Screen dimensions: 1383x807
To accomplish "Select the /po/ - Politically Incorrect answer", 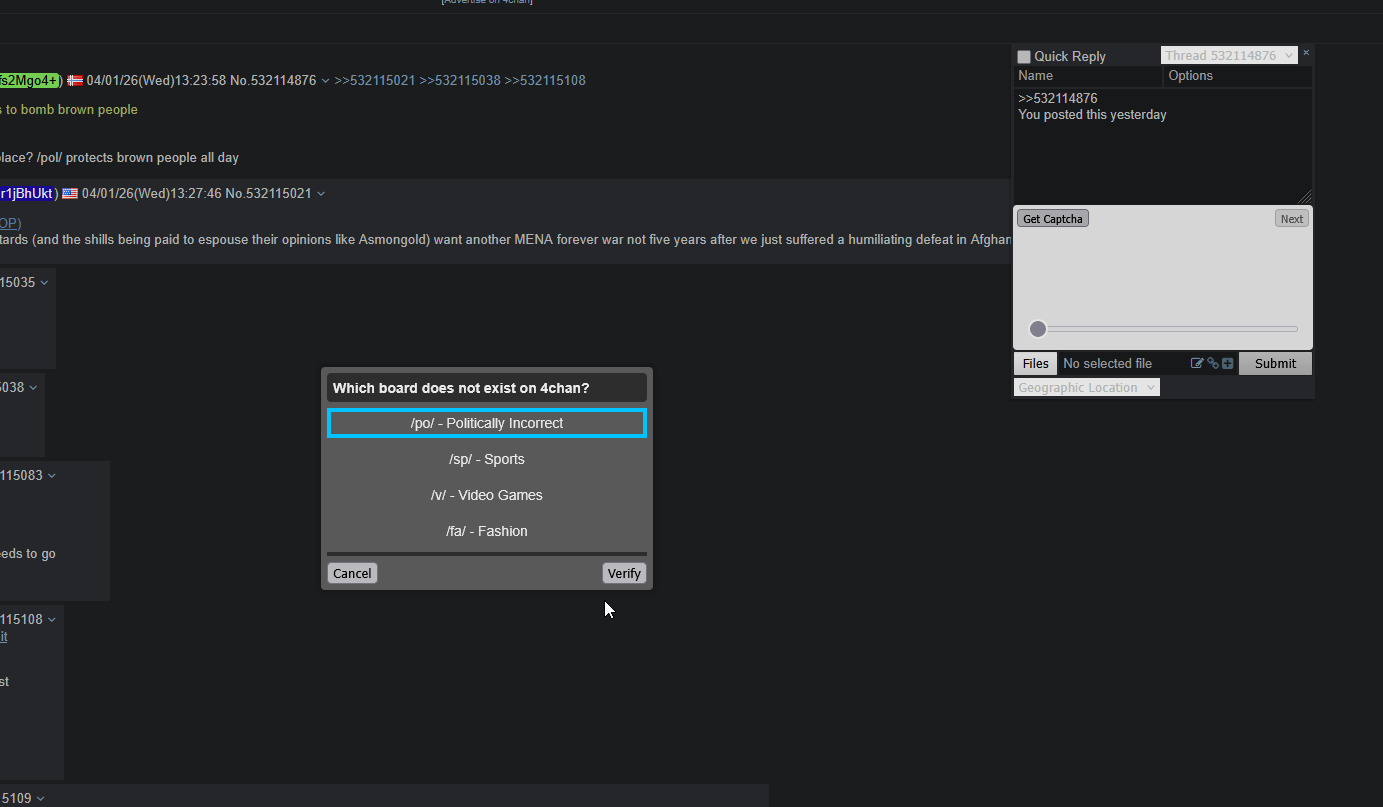I will pyautogui.click(x=487, y=423).
